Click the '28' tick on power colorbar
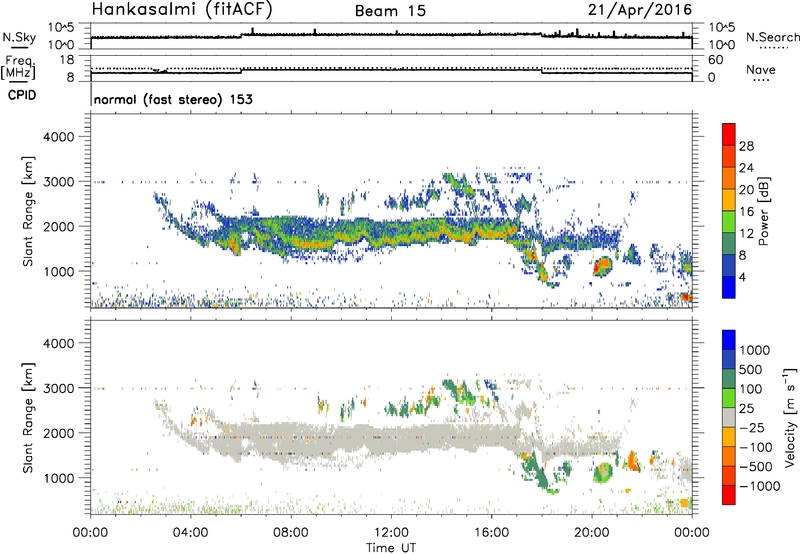The image size is (800, 554). coord(746,146)
